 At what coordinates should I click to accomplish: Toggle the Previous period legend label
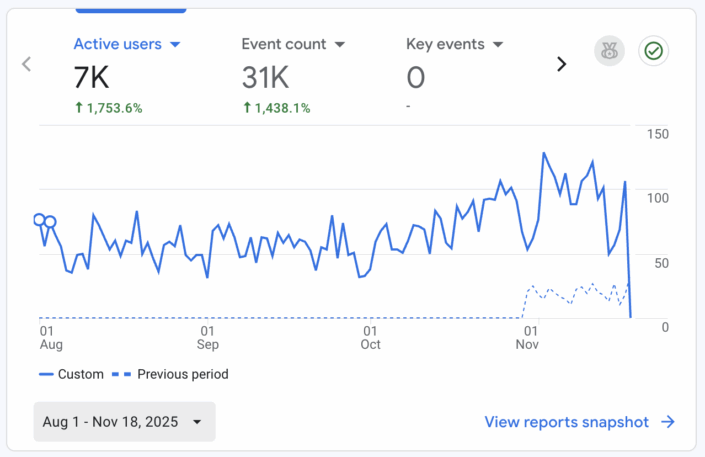[182, 374]
